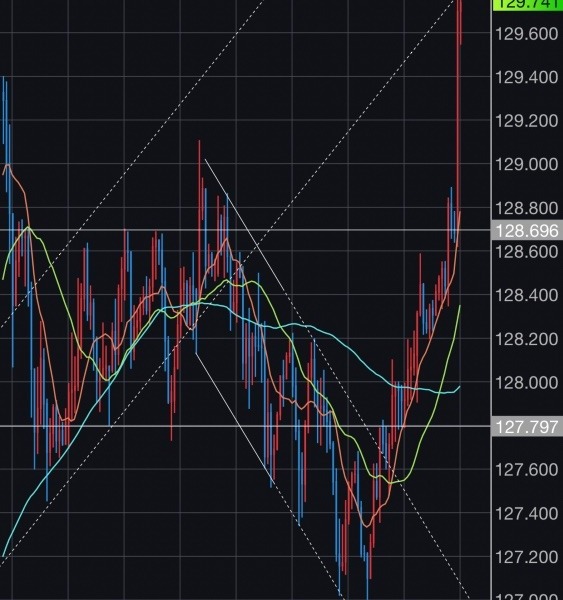This screenshot has width=563, height=600.
Task: Click the 127.600 price axis label
Action: point(527,470)
